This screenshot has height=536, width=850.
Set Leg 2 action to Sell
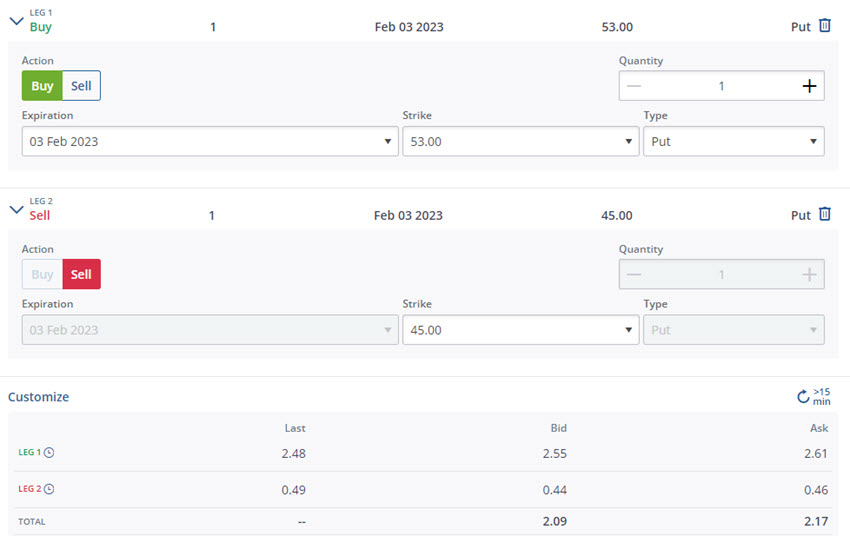pos(81,274)
